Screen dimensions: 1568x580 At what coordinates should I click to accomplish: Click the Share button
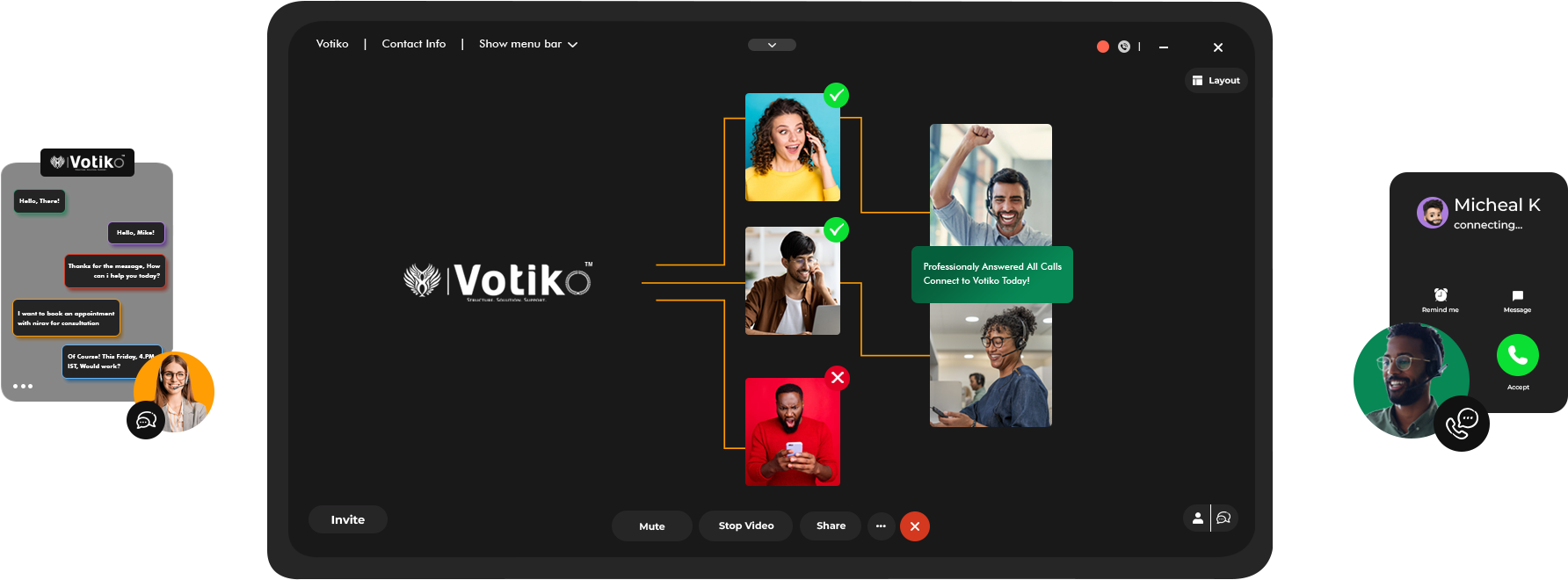831,526
